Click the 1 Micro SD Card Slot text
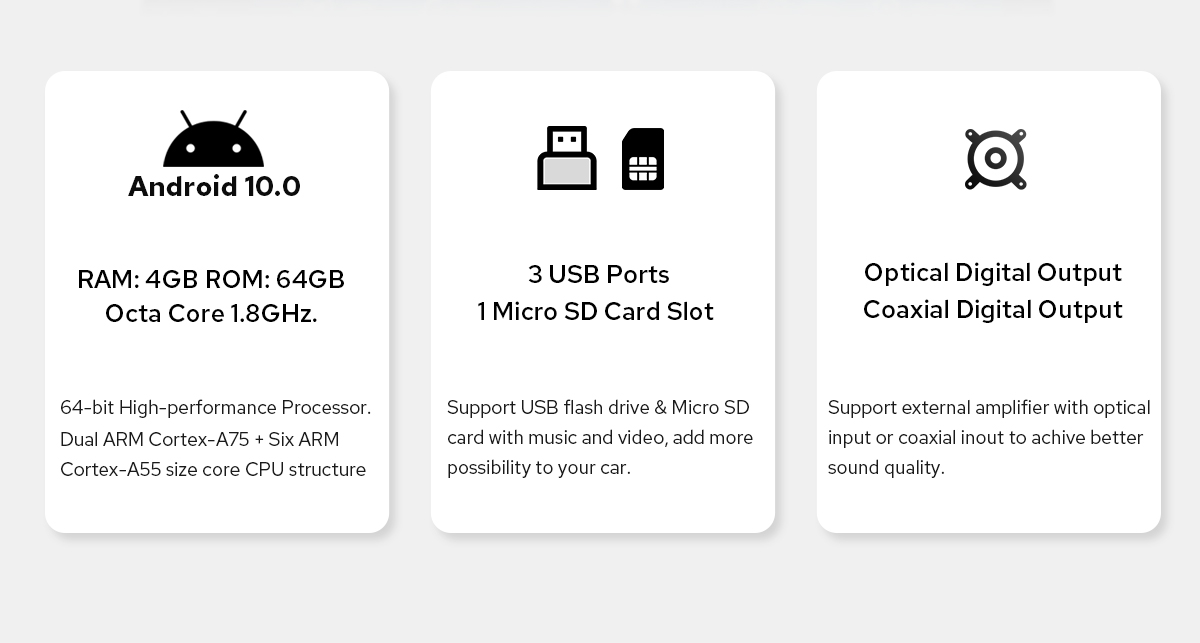The width and height of the screenshot is (1200, 643). click(596, 311)
